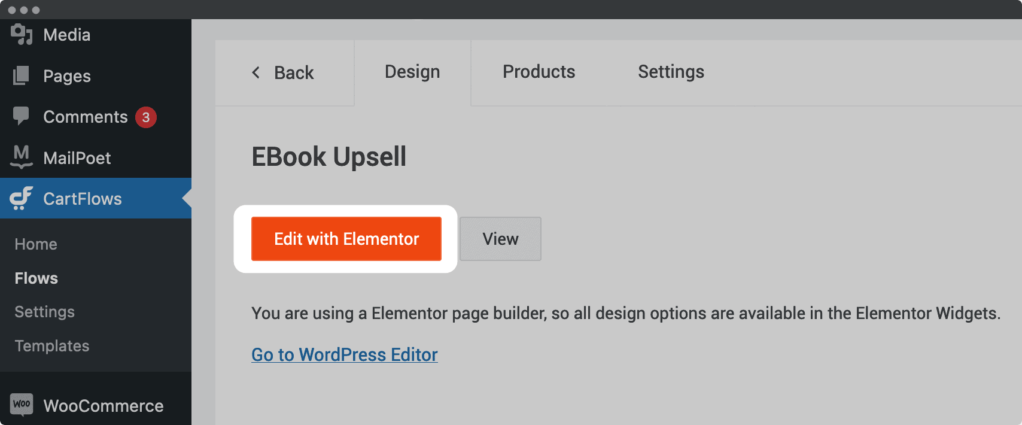Click the Pages icon in sidebar

[x=21, y=76]
